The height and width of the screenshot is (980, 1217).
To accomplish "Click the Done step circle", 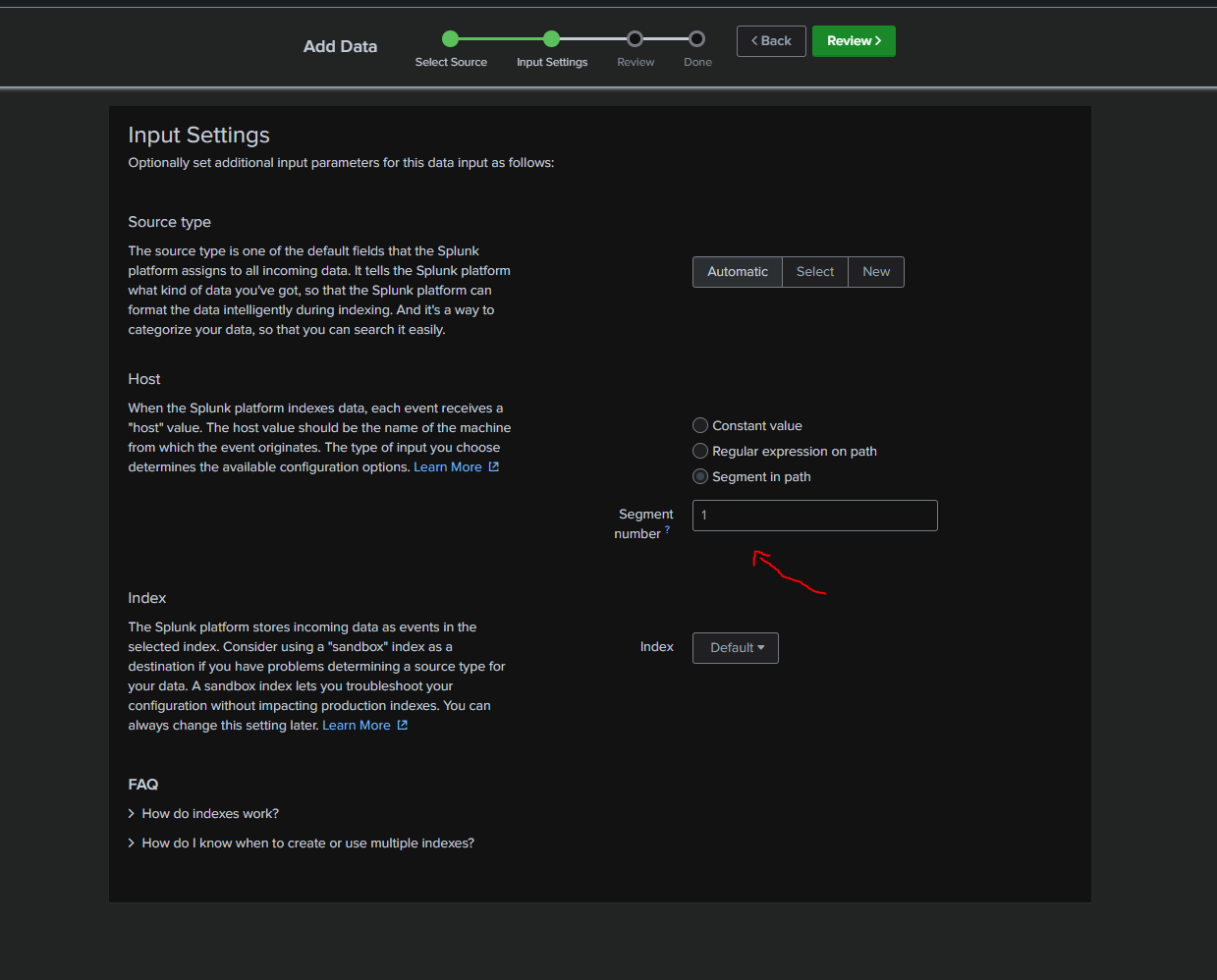I will pos(697,38).
